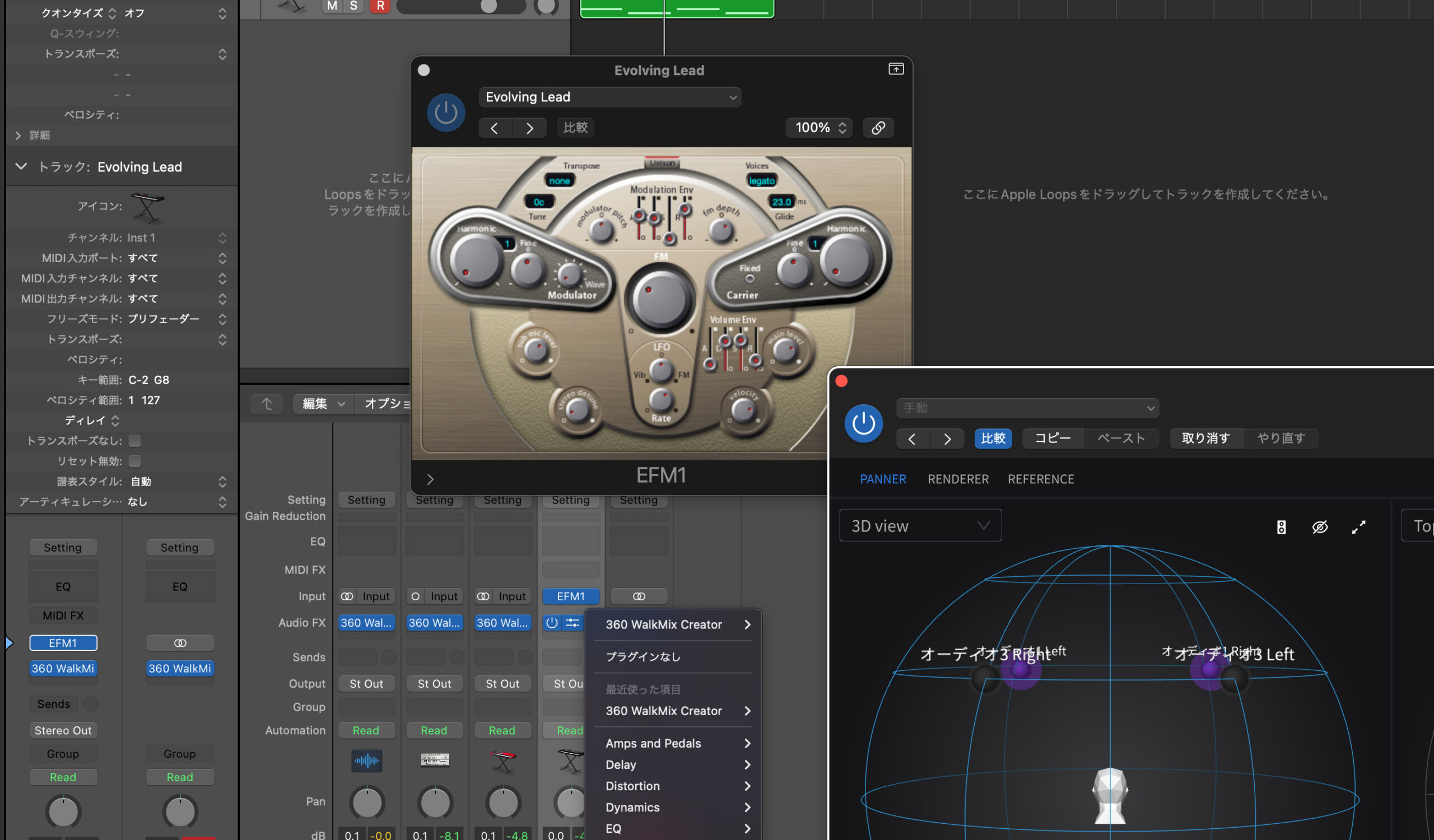Image resolution: width=1434 pixels, height=840 pixels.
Task: Click the Carrier Harmonic knob
Action: point(846,260)
